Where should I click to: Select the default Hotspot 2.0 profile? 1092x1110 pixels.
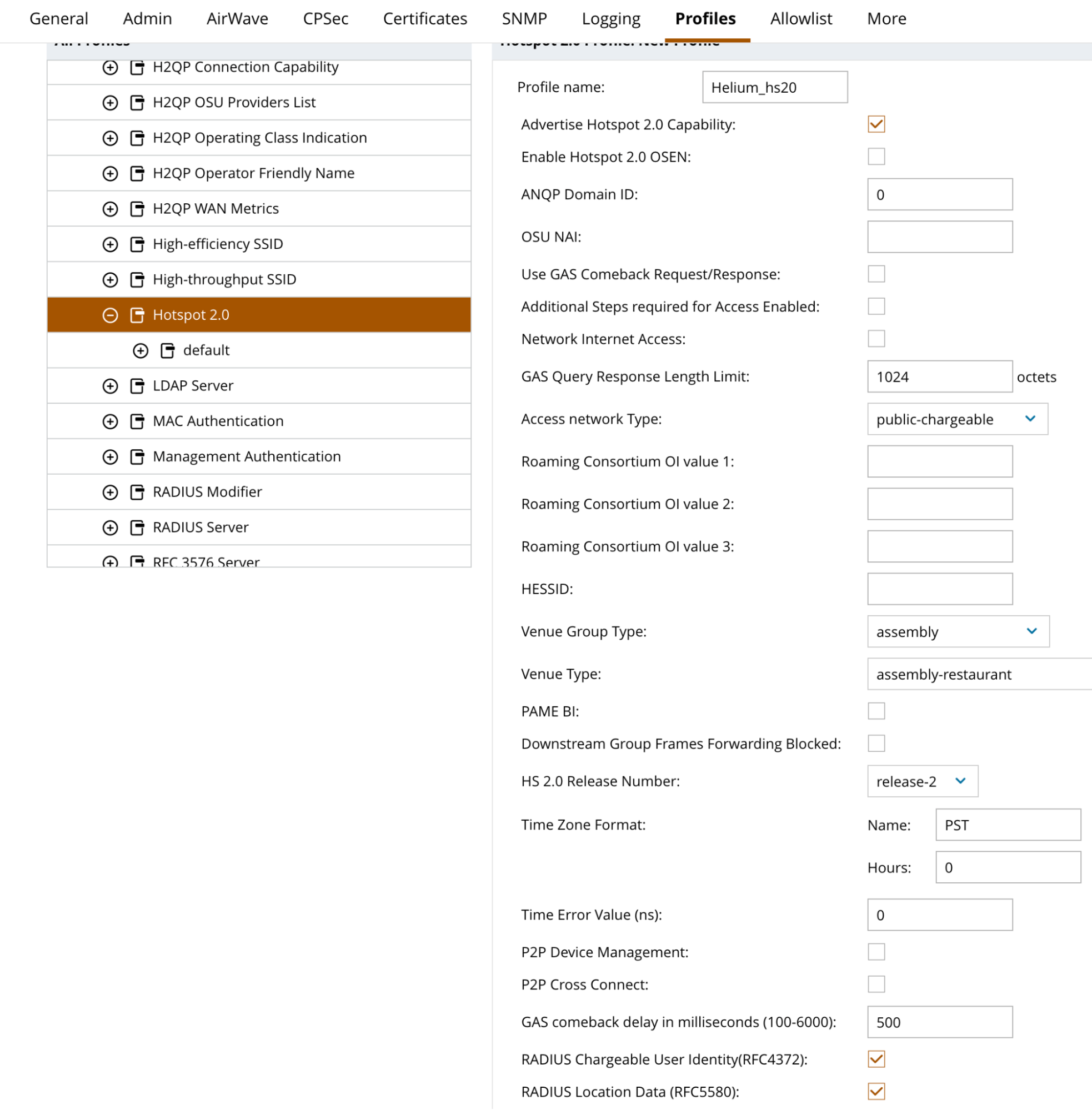click(x=206, y=350)
